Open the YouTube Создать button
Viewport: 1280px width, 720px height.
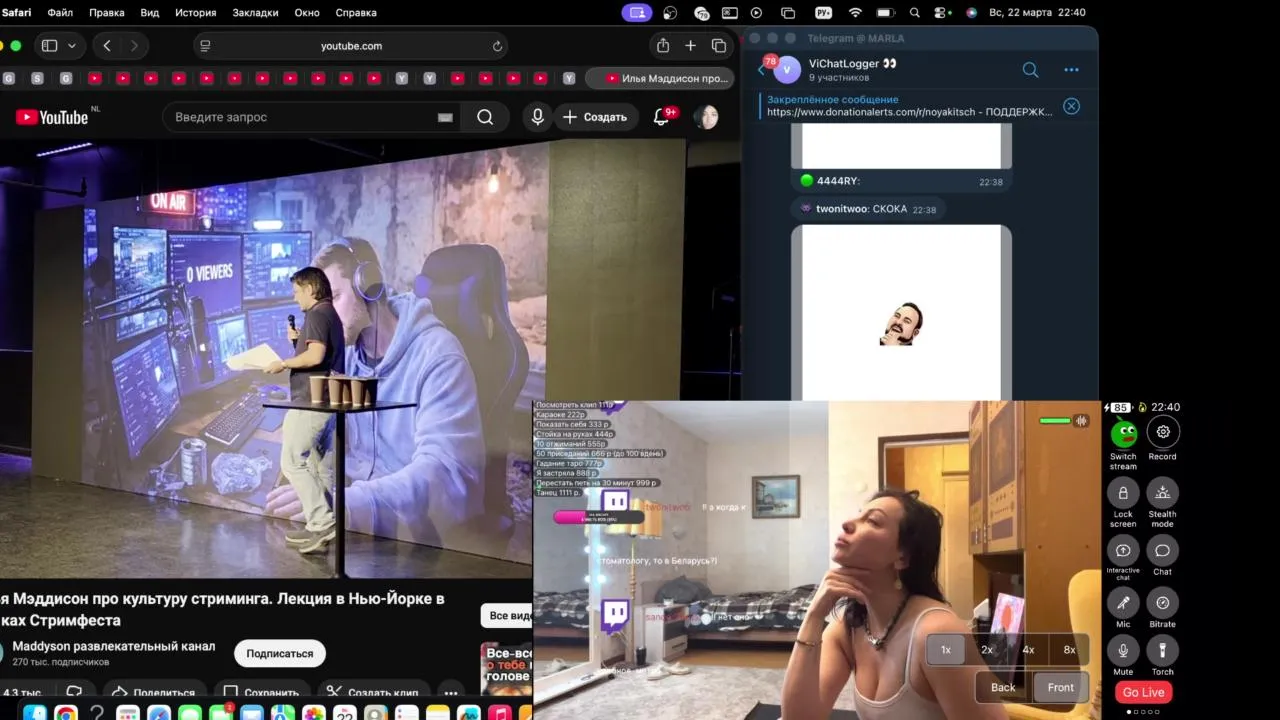595,117
